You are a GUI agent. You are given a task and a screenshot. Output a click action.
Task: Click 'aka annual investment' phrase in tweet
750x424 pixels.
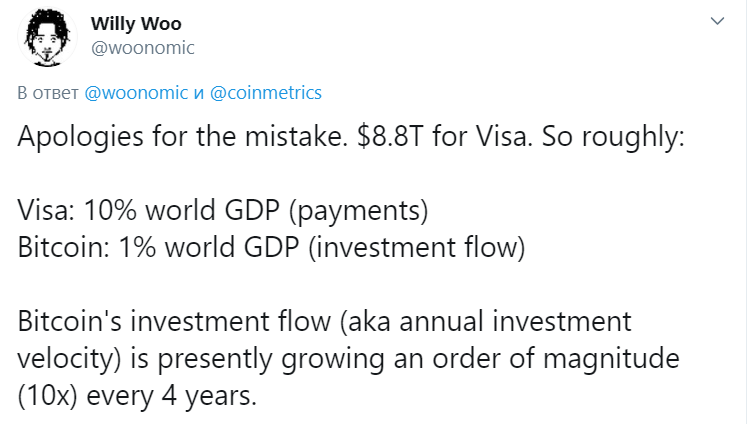(x=489, y=321)
